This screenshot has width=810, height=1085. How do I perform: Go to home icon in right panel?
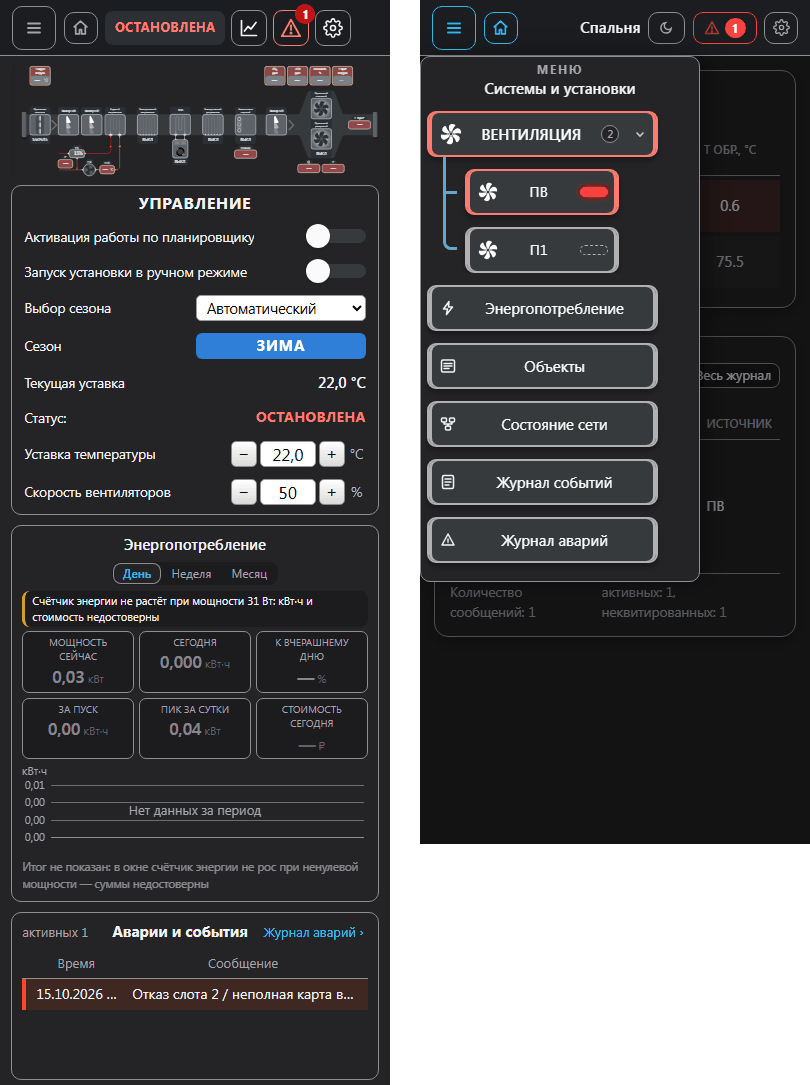tap(501, 28)
